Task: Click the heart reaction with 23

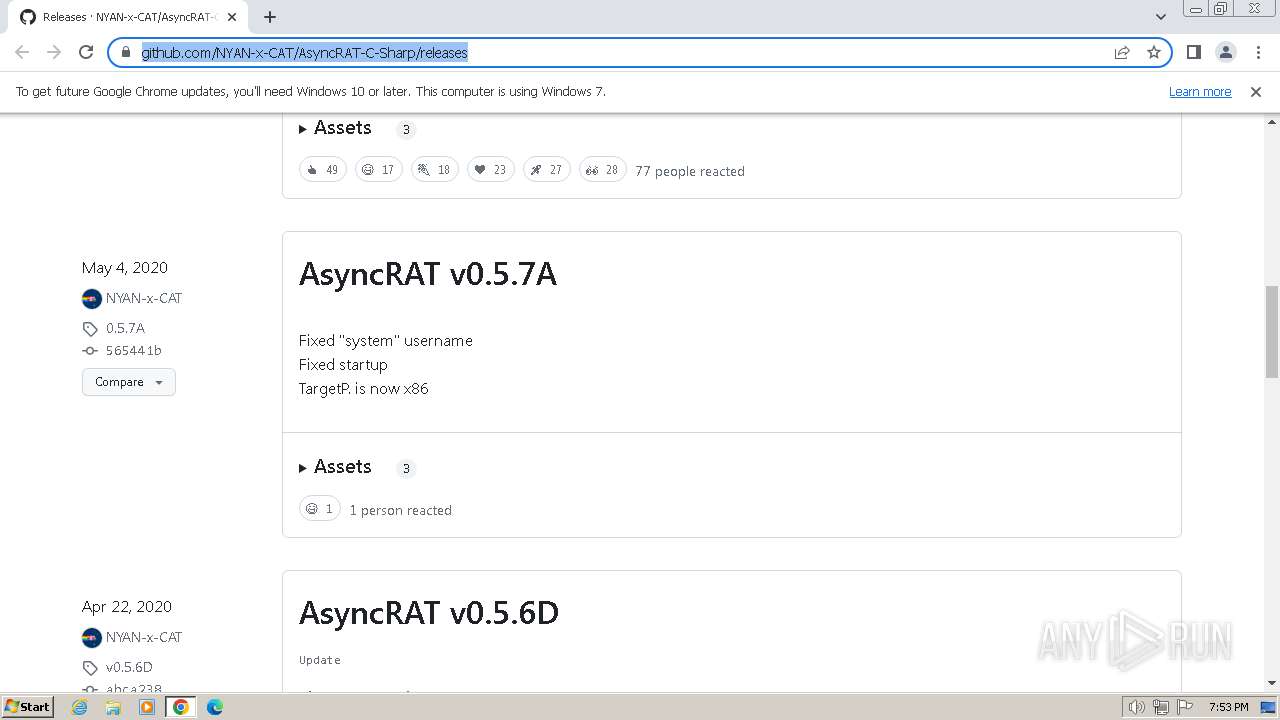Action: (491, 170)
